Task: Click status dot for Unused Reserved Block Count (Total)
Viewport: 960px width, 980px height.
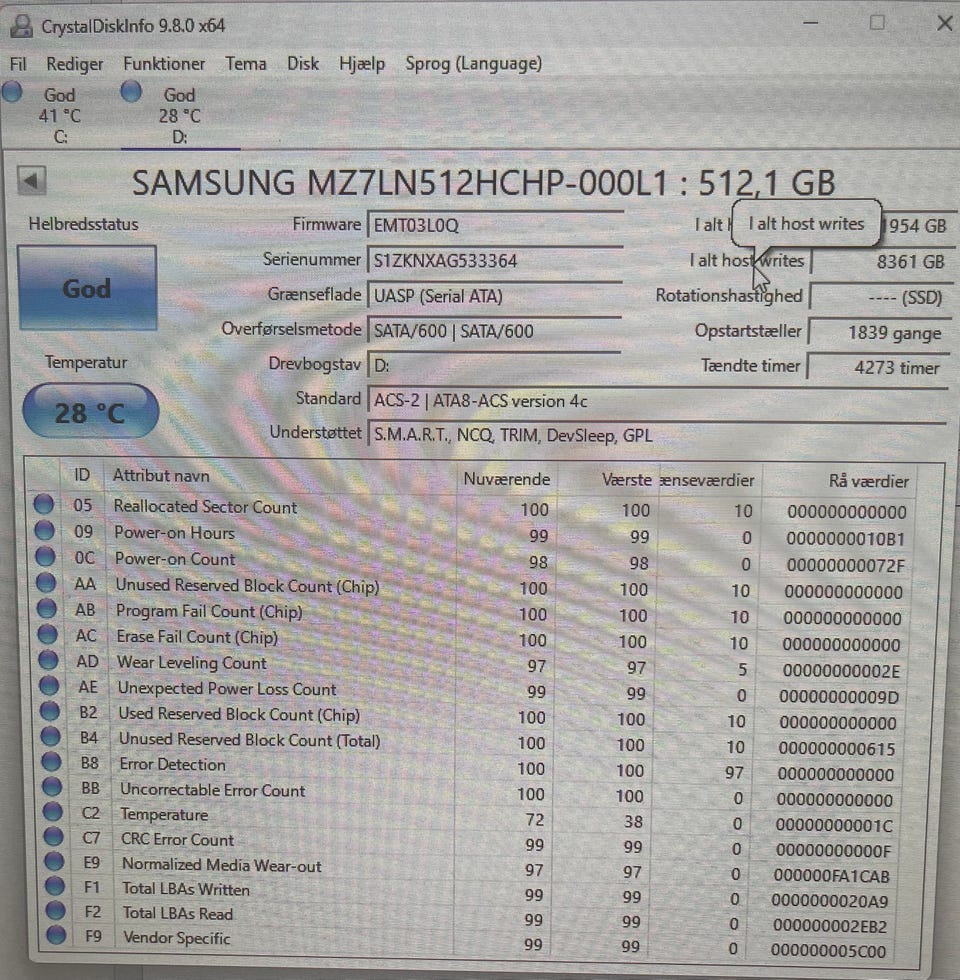Action: click(x=50, y=737)
